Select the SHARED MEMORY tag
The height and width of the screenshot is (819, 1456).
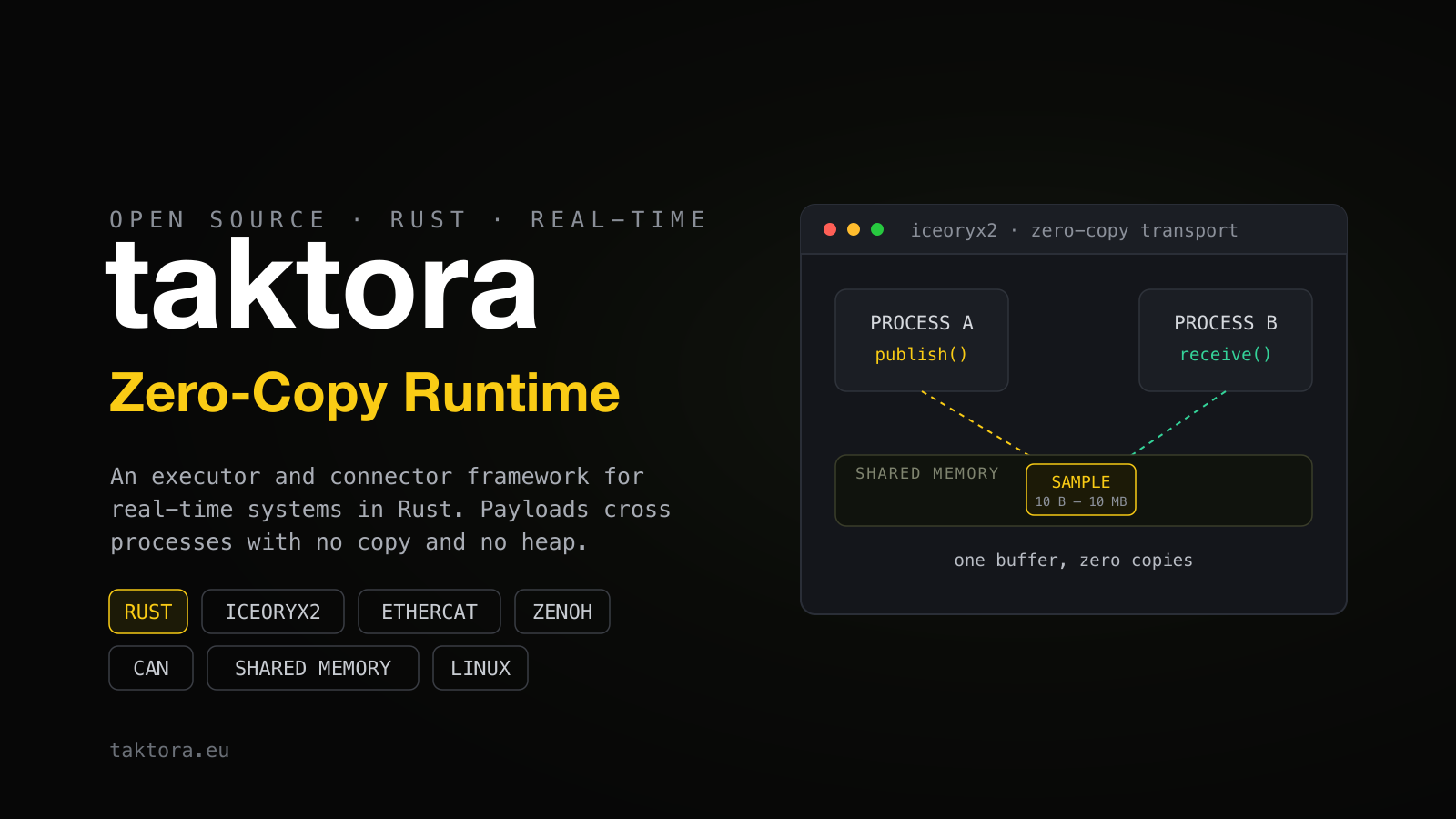313,668
